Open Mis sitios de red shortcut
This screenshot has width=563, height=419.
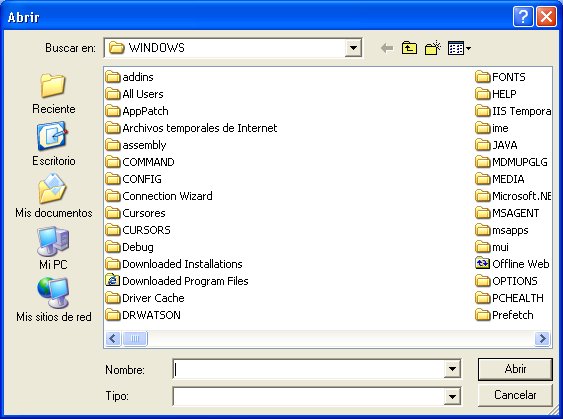click(53, 300)
